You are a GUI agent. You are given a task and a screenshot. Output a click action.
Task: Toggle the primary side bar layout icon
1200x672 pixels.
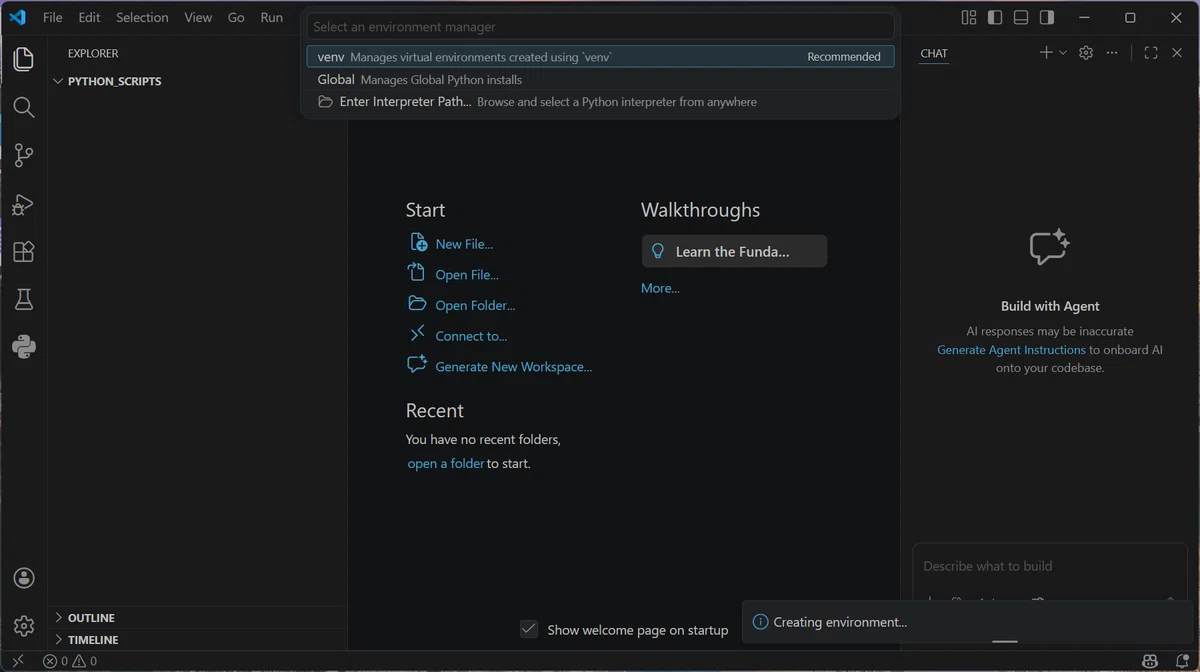click(x=994, y=17)
